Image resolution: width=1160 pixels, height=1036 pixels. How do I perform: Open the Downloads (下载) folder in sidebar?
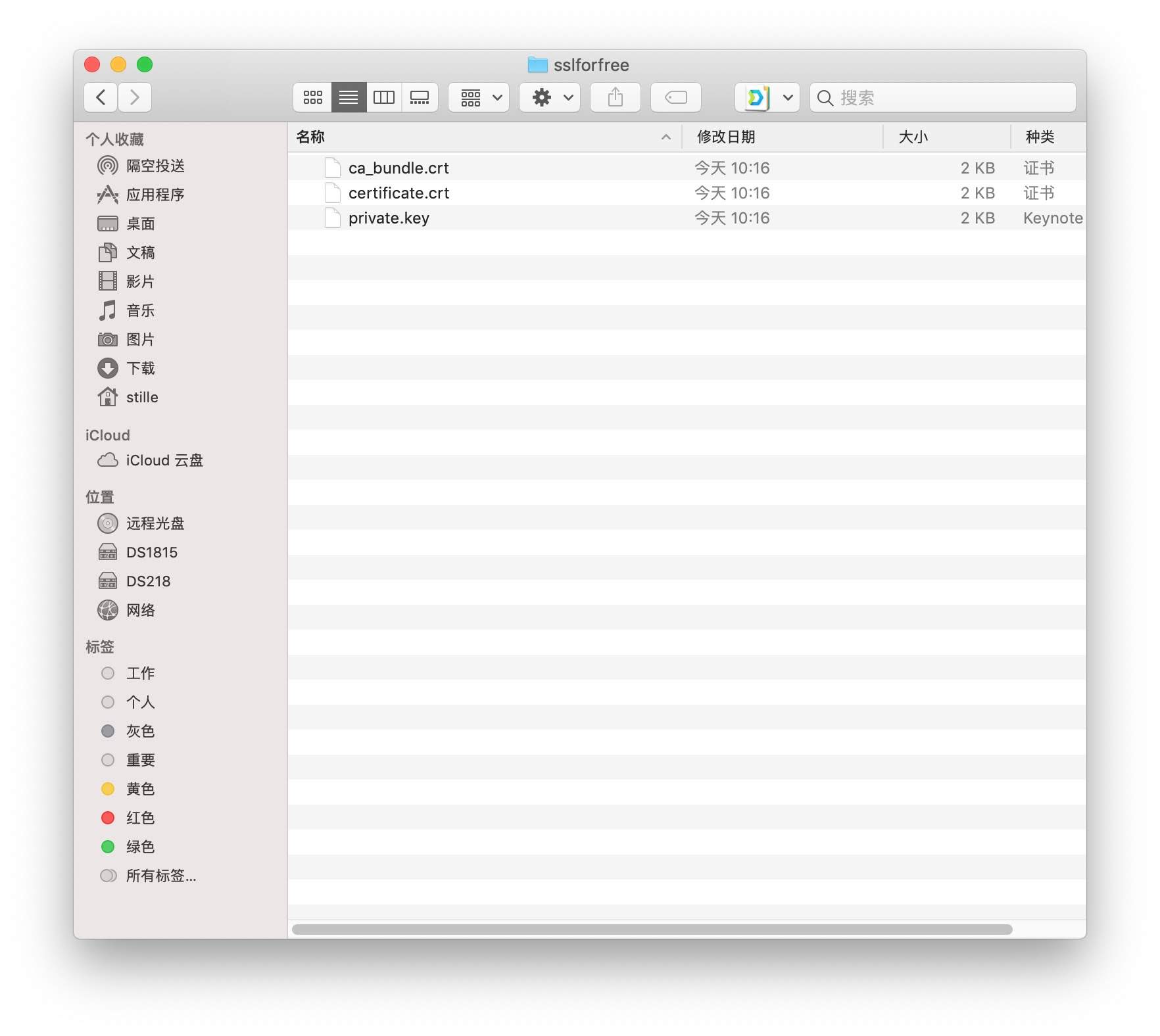[140, 368]
